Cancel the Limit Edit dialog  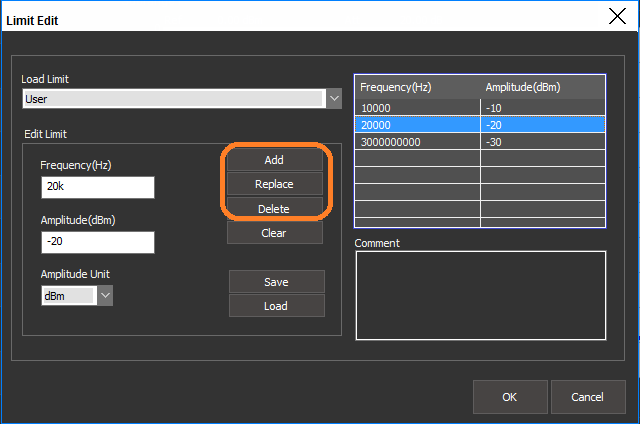point(587,397)
